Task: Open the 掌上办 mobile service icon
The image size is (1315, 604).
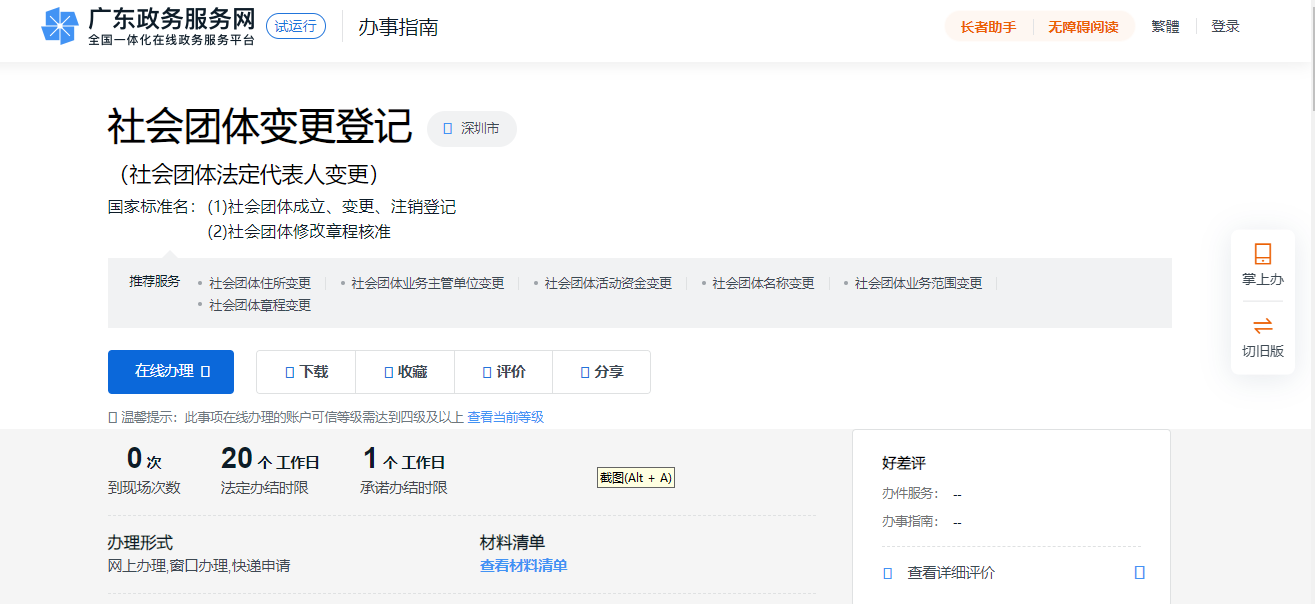Action: pyautogui.click(x=1262, y=264)
